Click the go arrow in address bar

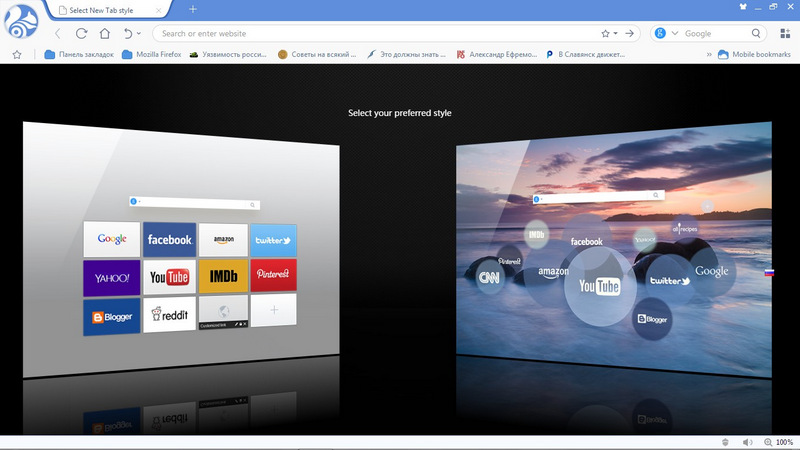tap(630, 34)
